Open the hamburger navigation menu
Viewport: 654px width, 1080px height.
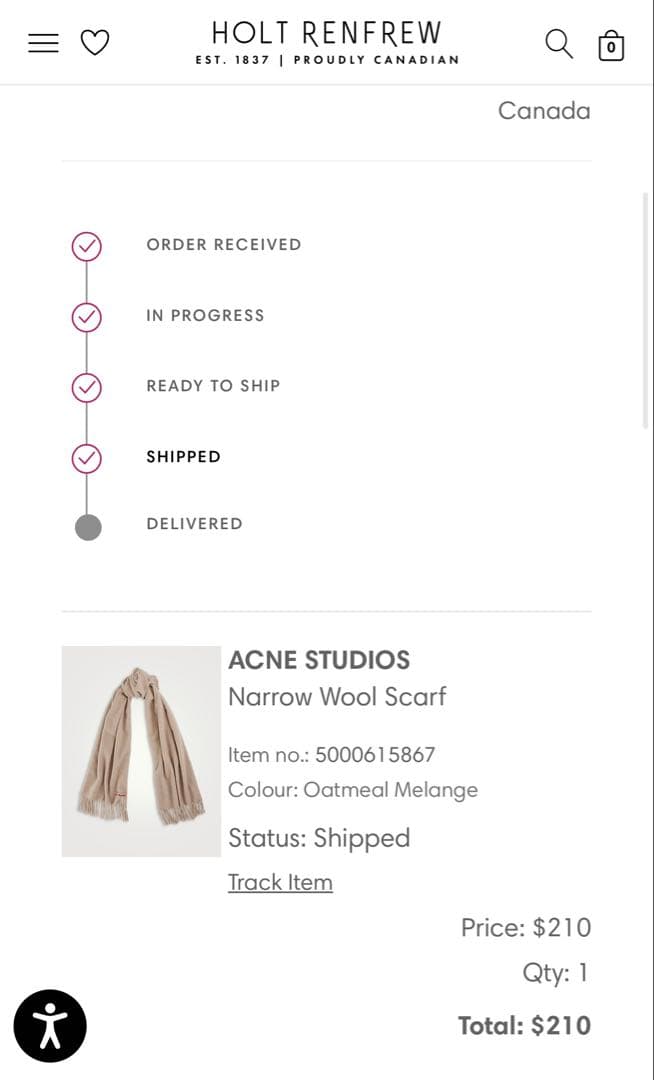[x=43, y=42]
